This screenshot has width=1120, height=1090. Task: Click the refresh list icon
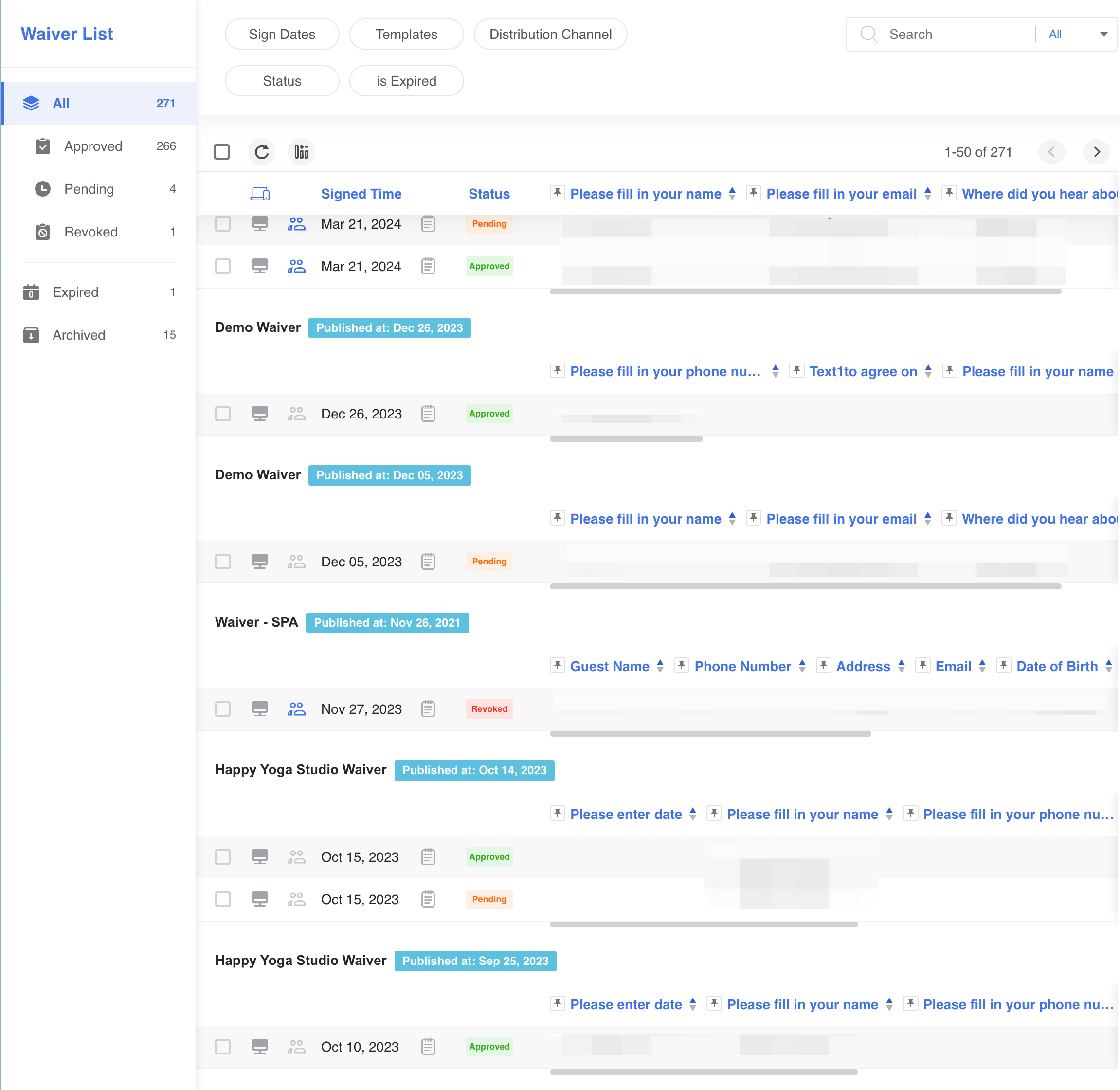(262, 152)
